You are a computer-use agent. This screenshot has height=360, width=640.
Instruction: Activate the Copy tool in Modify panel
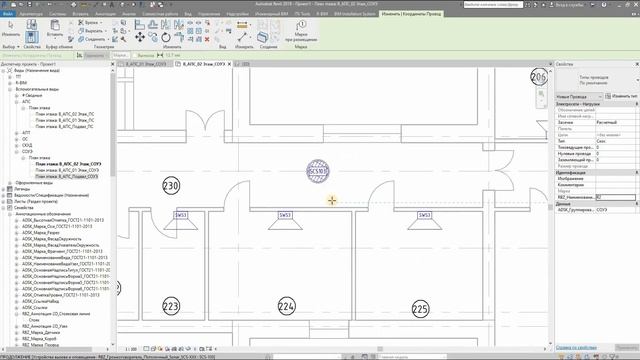click(x=153, y=38)
